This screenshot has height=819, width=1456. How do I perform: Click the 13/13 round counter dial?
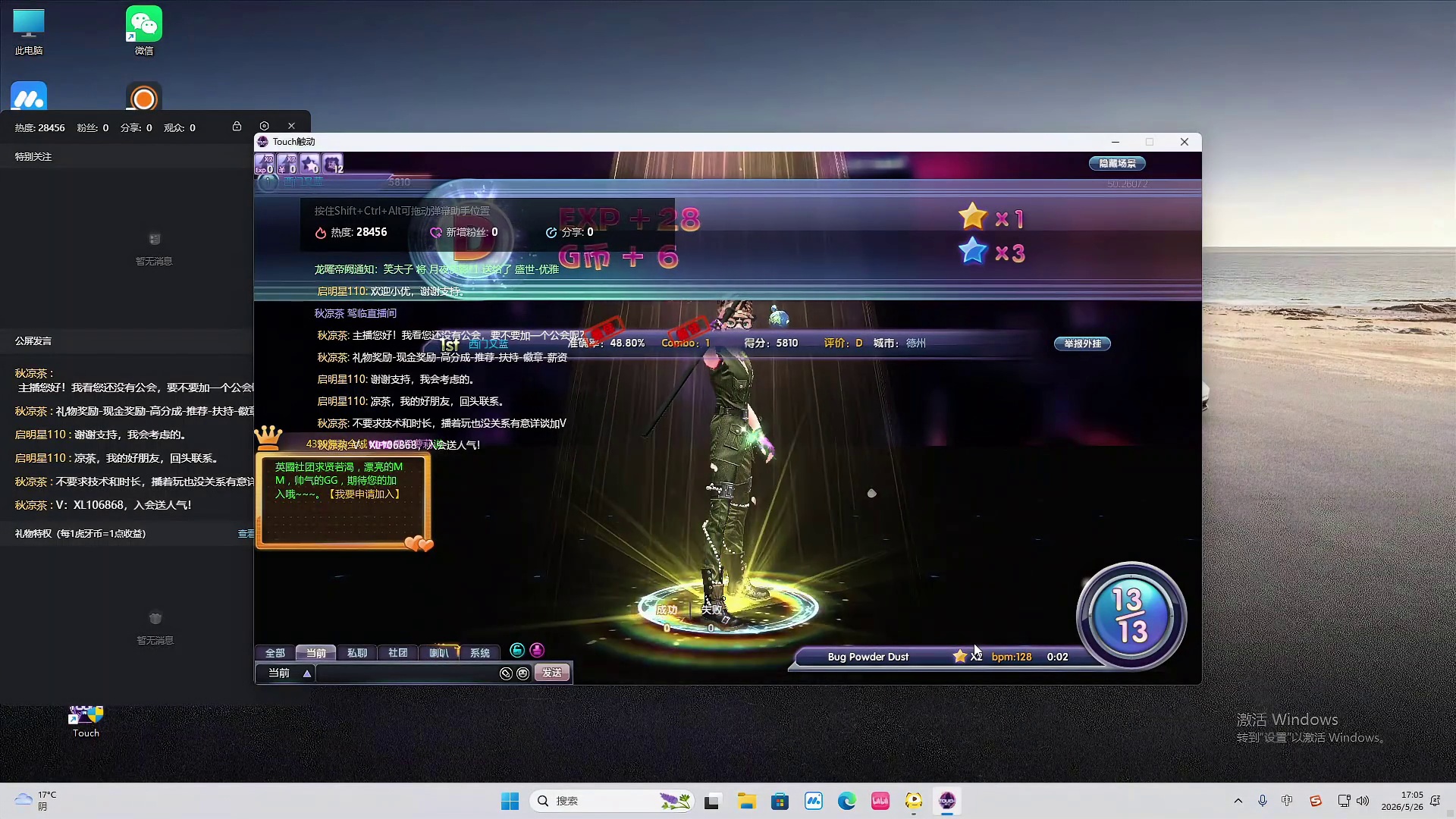tap(1131, 616)
